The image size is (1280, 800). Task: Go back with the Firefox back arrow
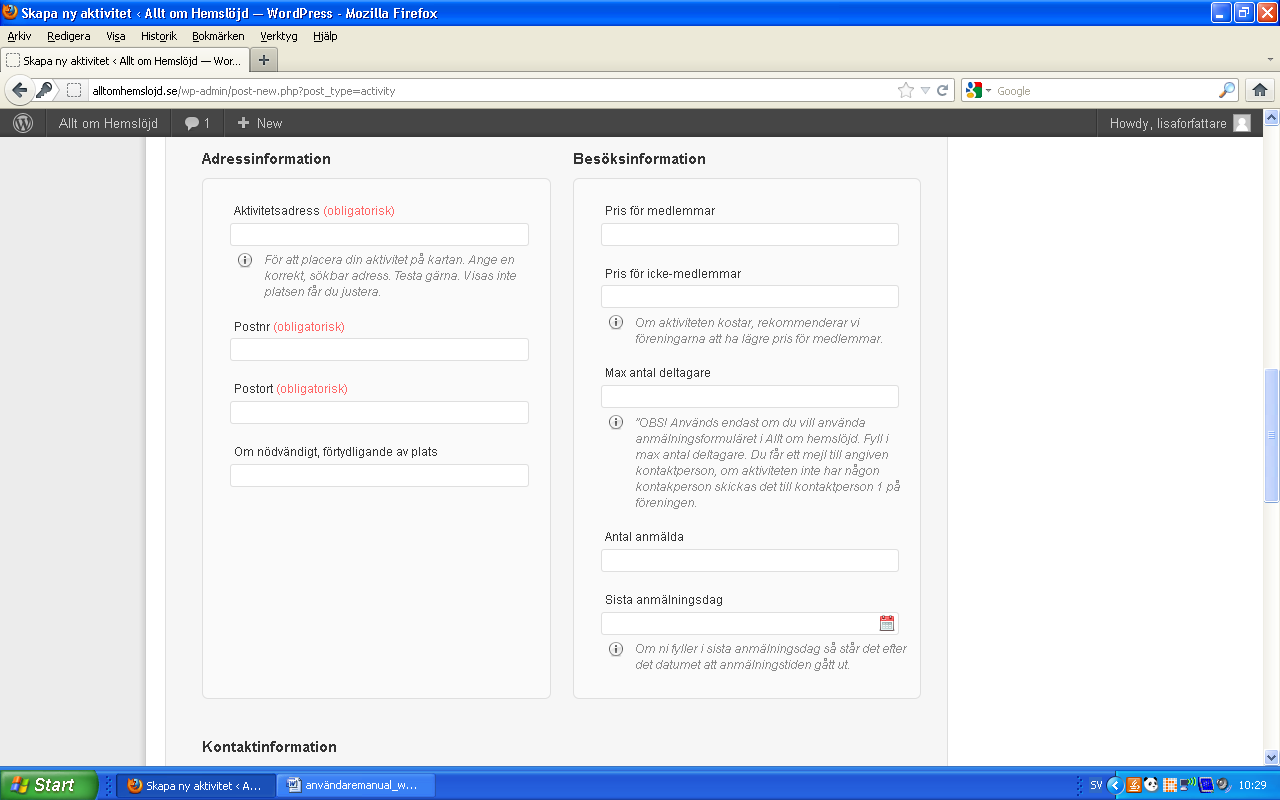tap(19, 90)
